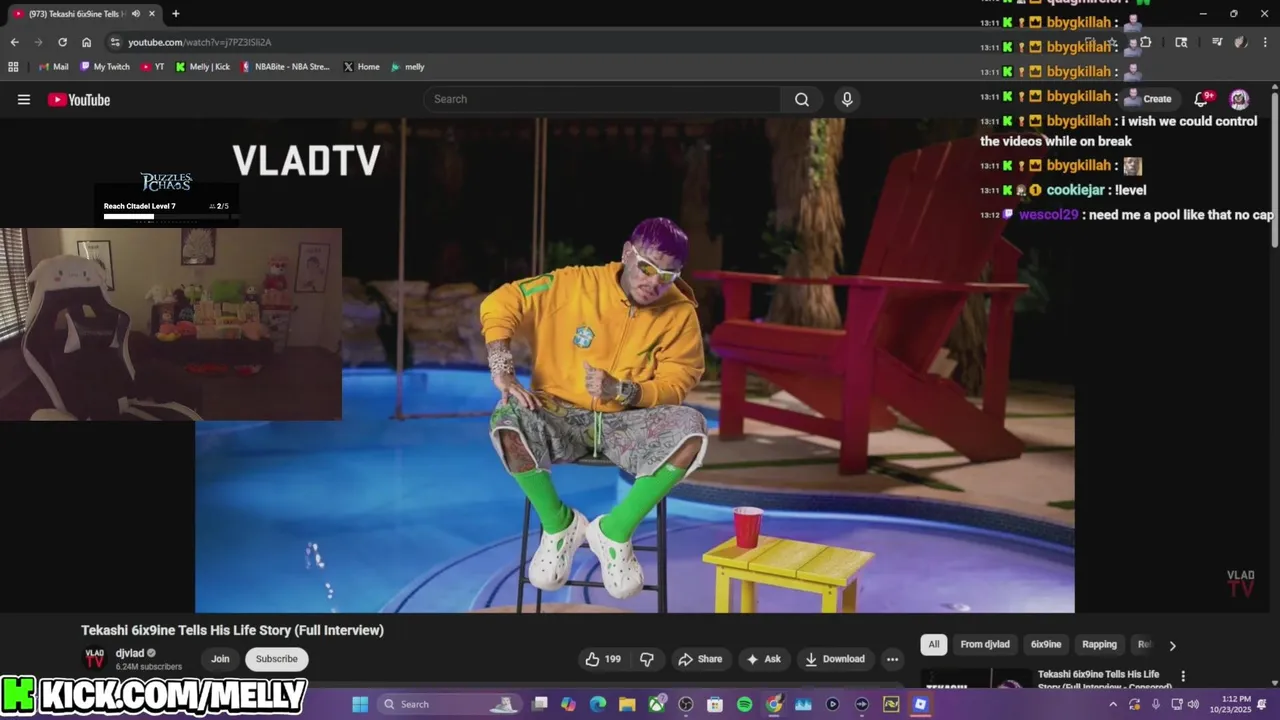
Task: Open the melly bookmark
Action: pos(407,67)
